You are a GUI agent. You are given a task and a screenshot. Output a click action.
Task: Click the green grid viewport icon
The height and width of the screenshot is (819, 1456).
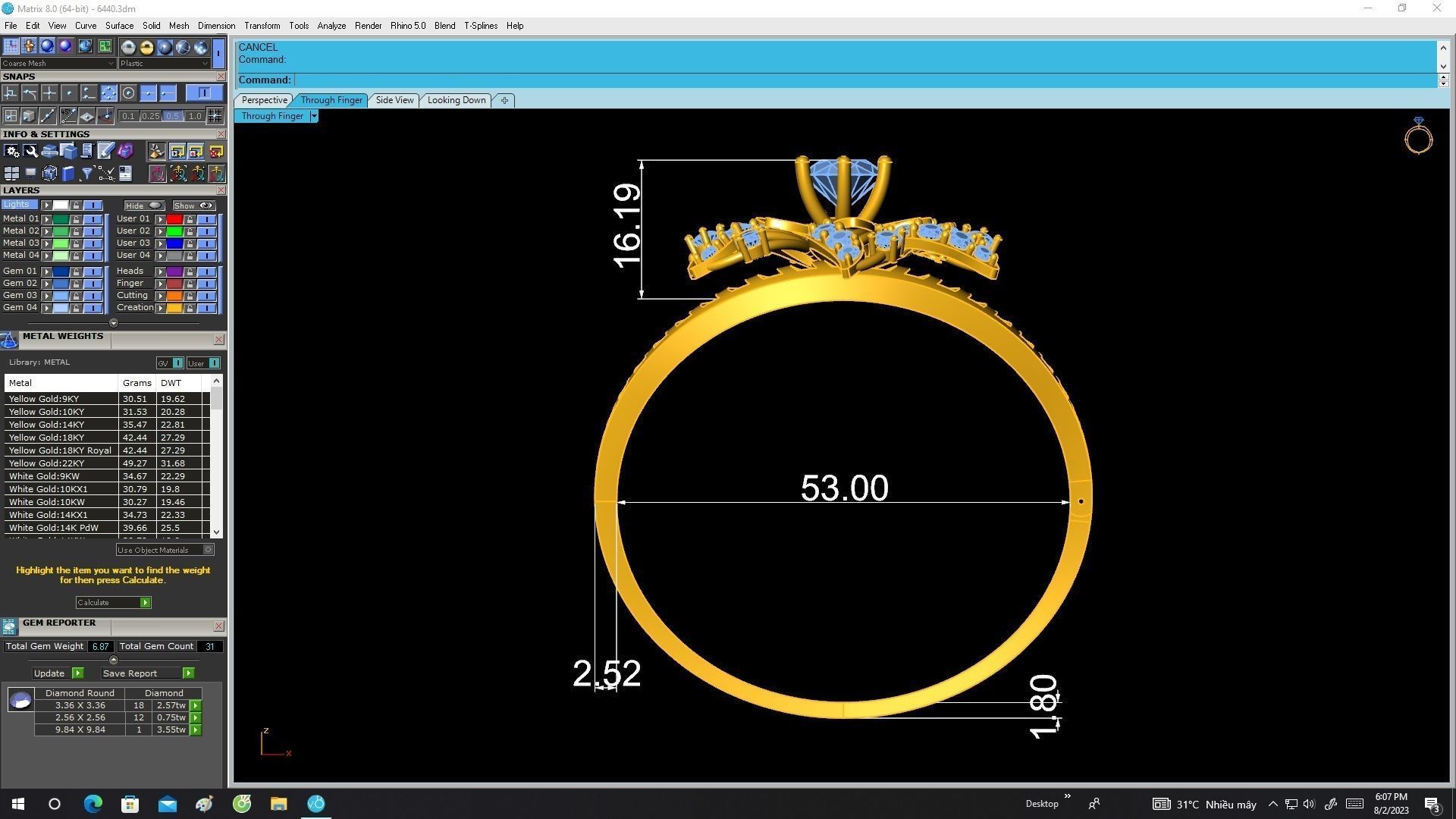(104, 46)
